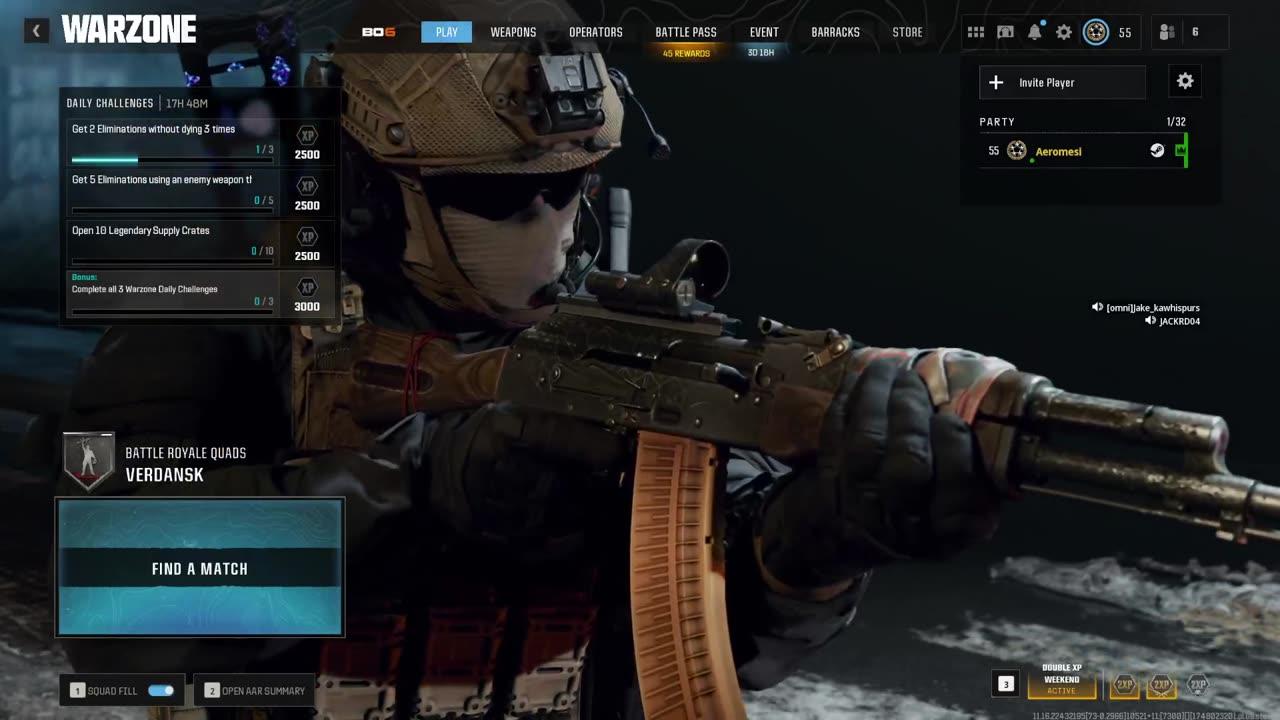Click the 45 REWARDS label under Battle Pass
Viewport: 1280px width, 720px height.
click(x=686, y=53)
